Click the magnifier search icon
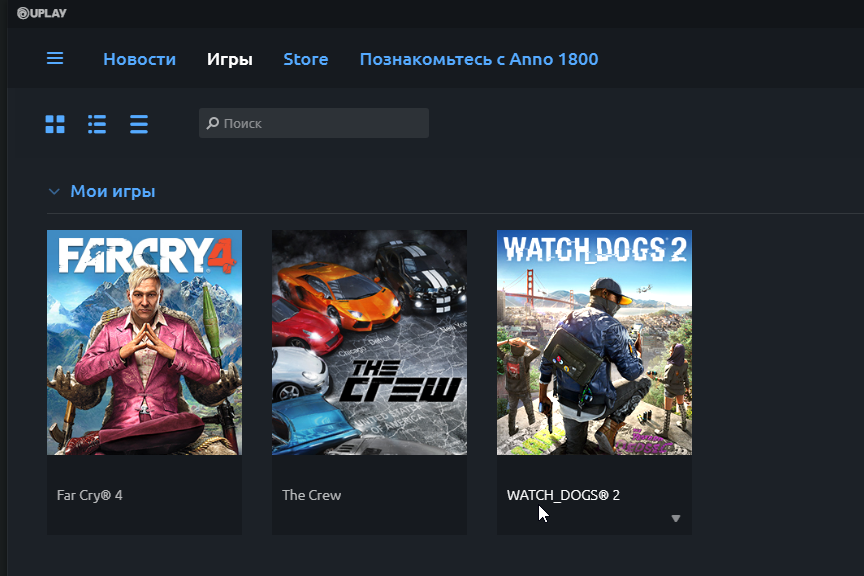The width and height of the screenshot is (864, 576). [213, 123]
